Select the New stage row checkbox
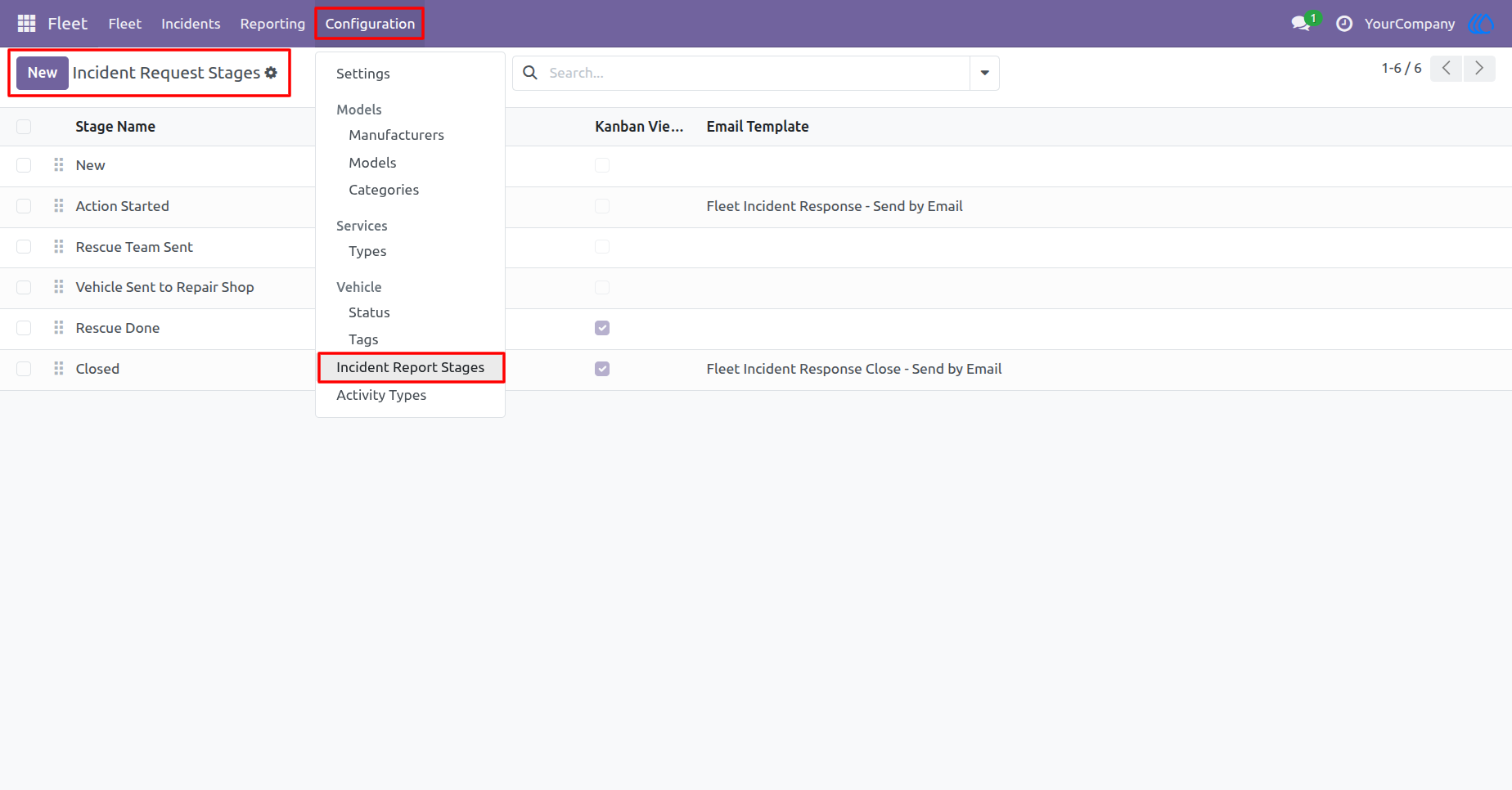Screen dimensions: 1512x790 point(24,165)
